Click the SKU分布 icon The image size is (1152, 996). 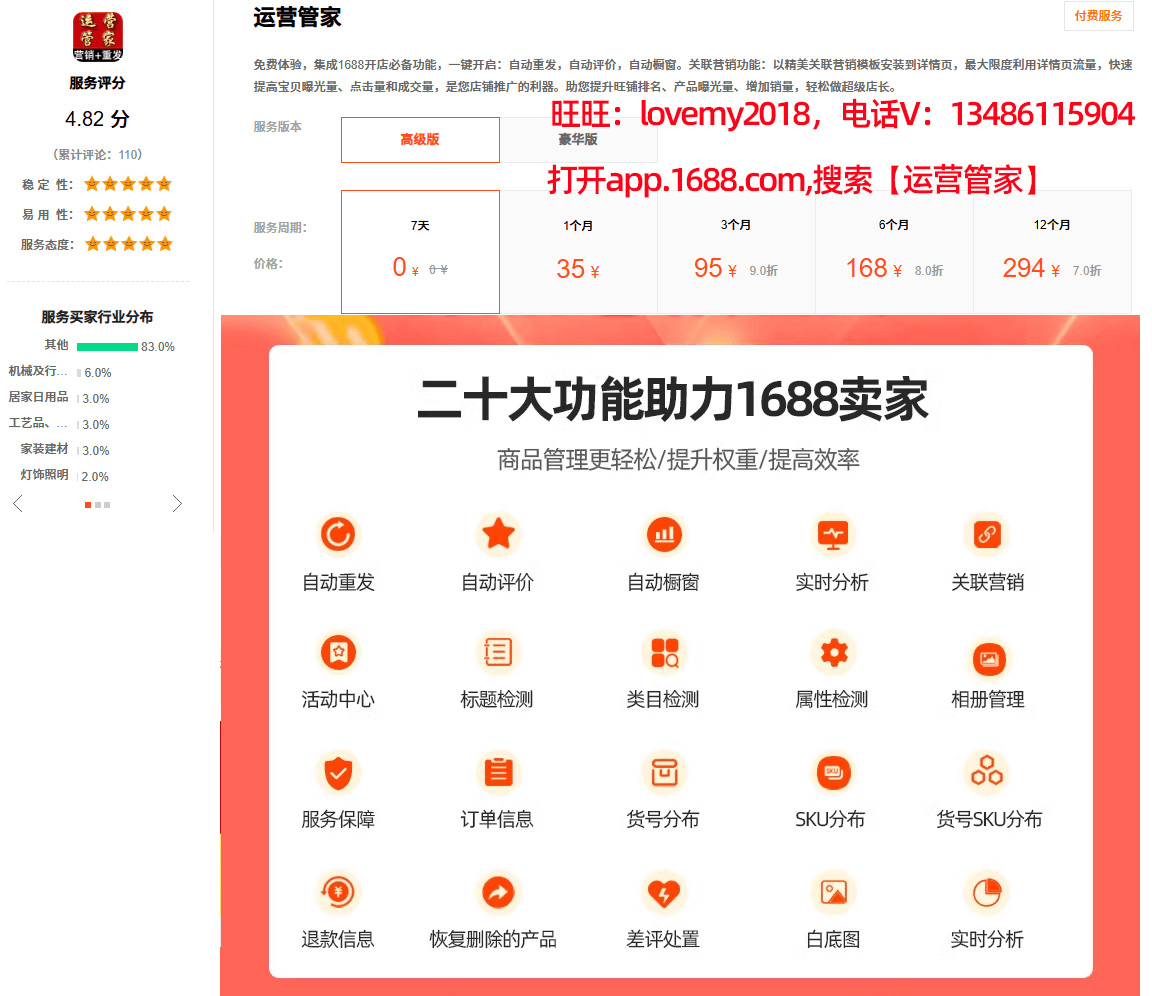[833, 772]
